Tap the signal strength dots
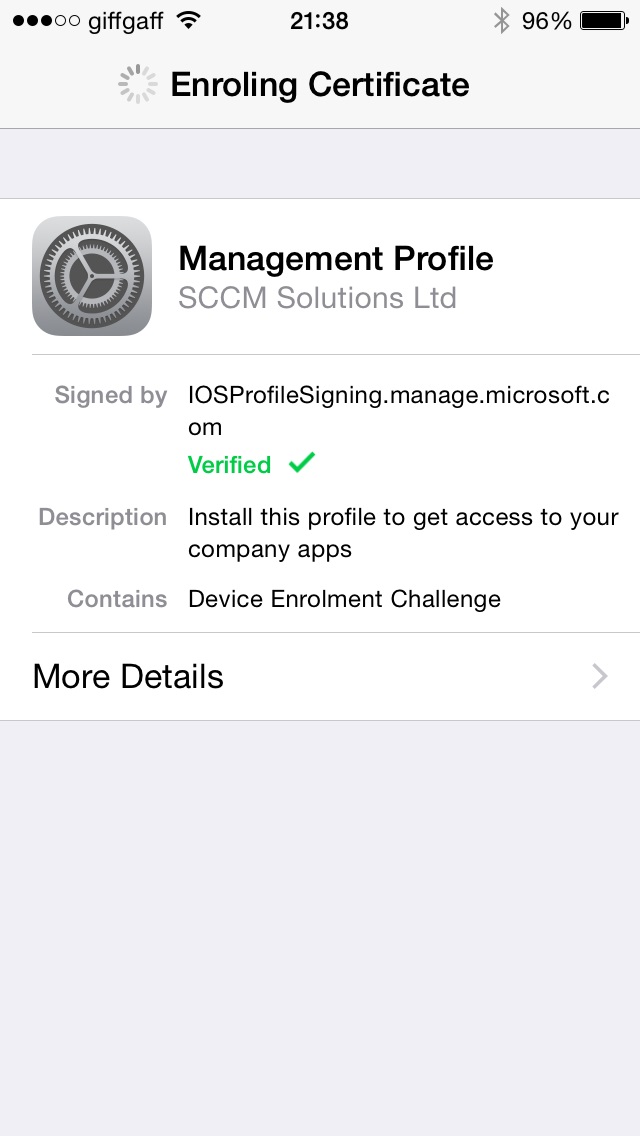Viewport: 640px width, 1136px height. pyautogui.click(x=46, y=20)
